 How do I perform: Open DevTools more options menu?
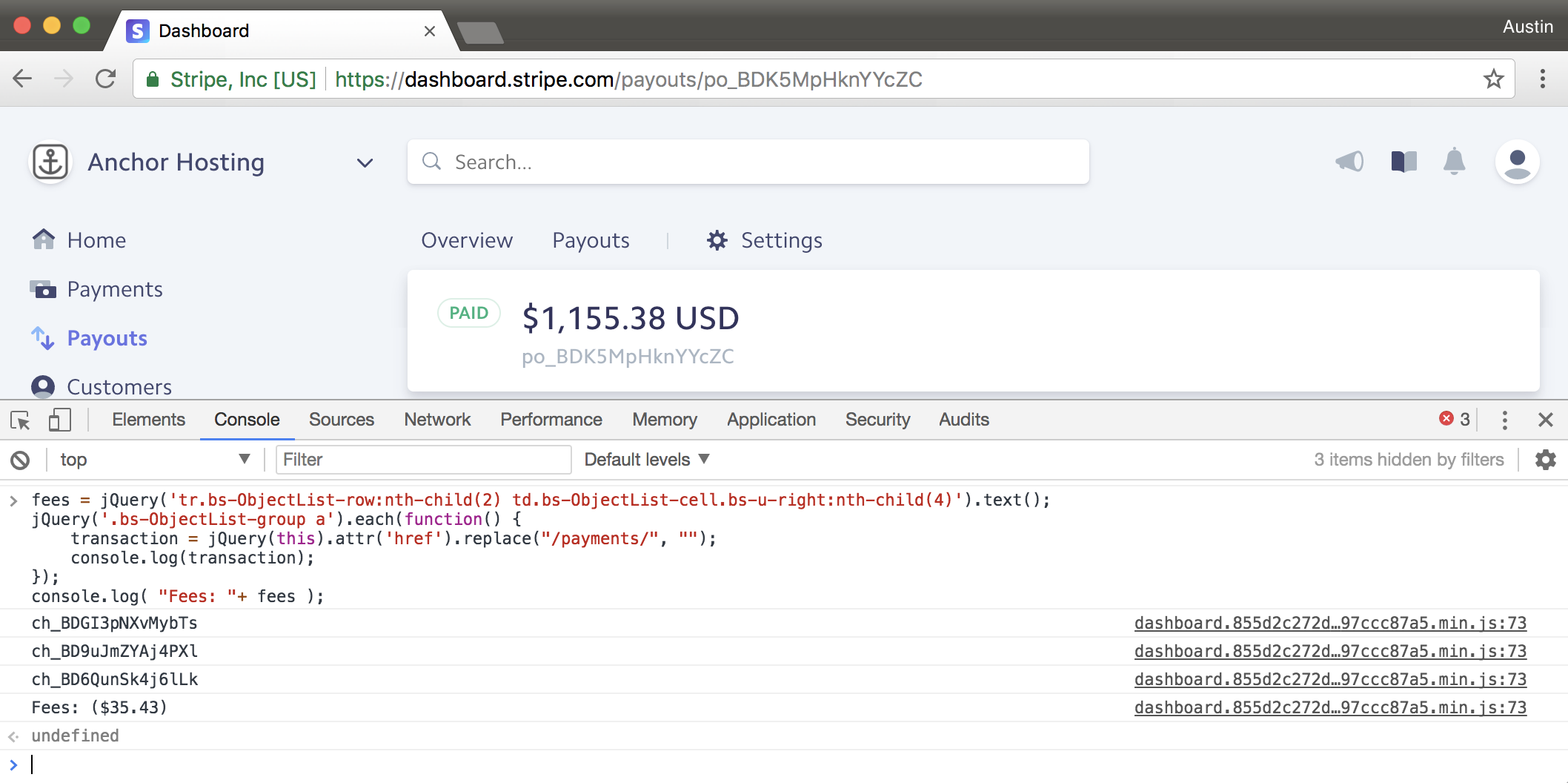click(x=1504, y=420)
